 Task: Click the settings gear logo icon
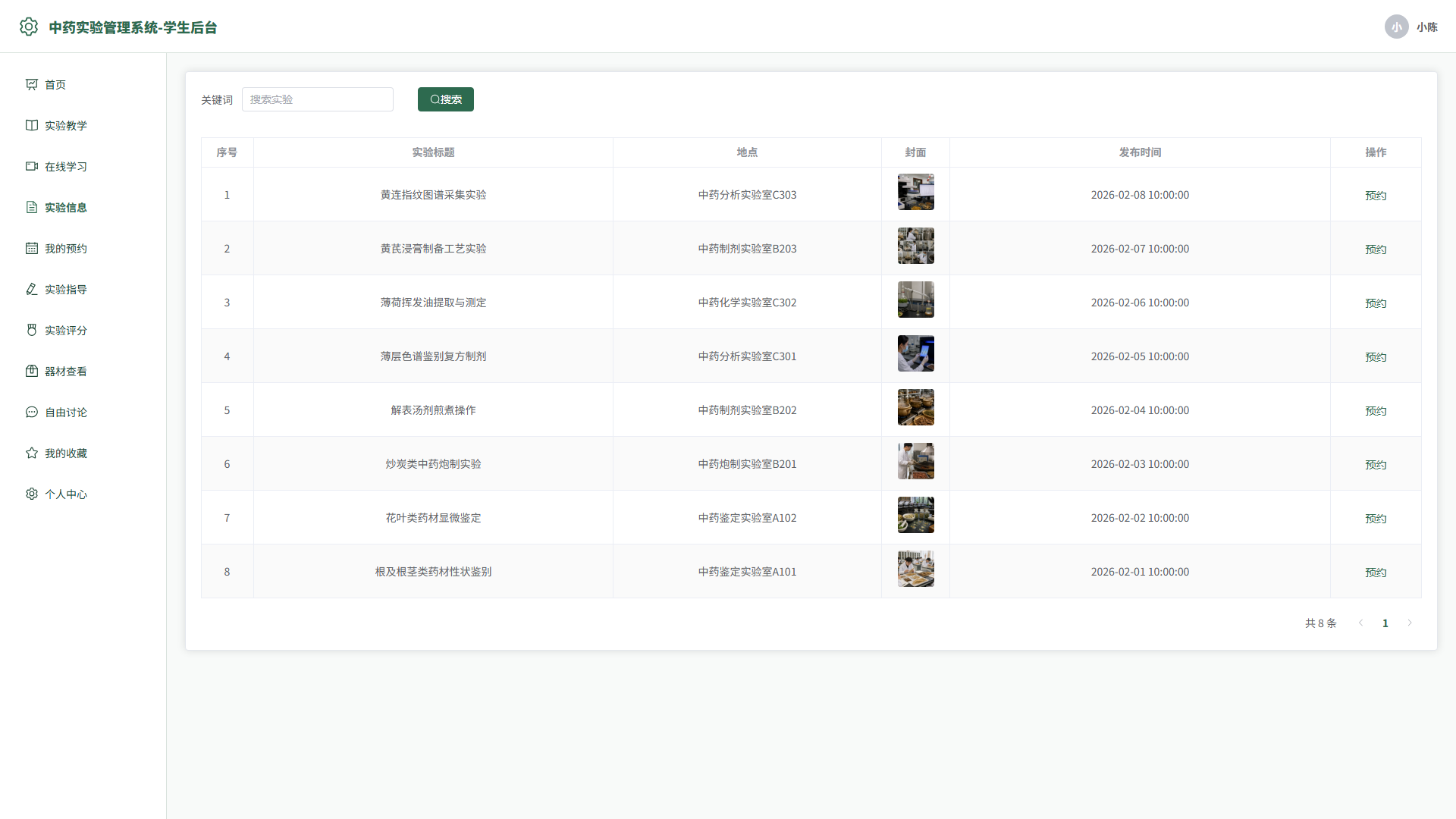pyautogui.click(x=29, y=27)
